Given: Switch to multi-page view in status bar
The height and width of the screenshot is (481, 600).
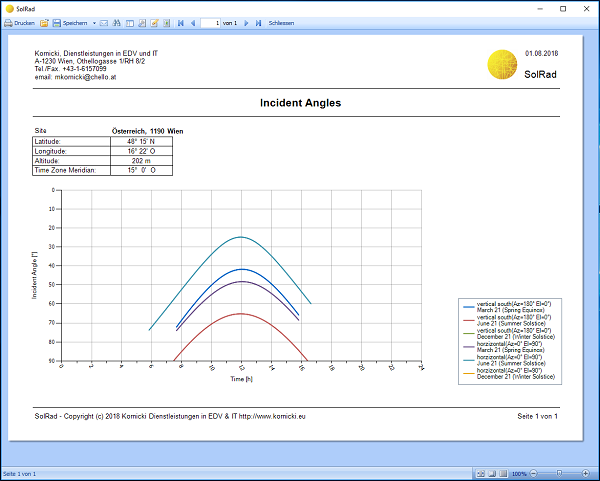Looking at the screenshot, I should [x=482, y=473].
